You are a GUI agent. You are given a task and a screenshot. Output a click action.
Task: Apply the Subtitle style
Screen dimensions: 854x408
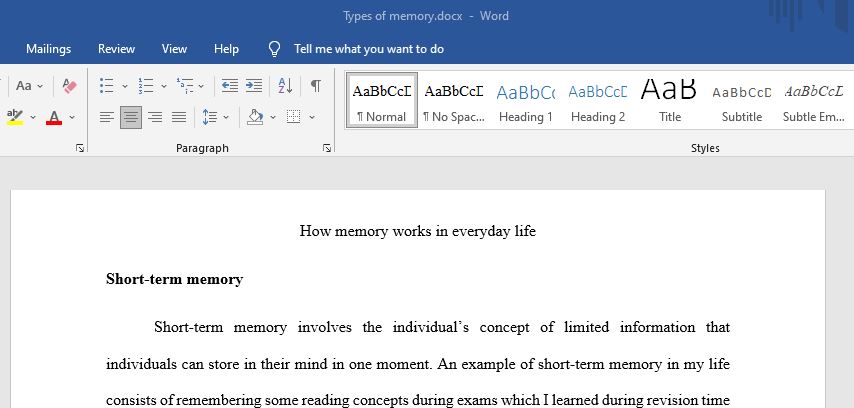[x=741, y=100]
